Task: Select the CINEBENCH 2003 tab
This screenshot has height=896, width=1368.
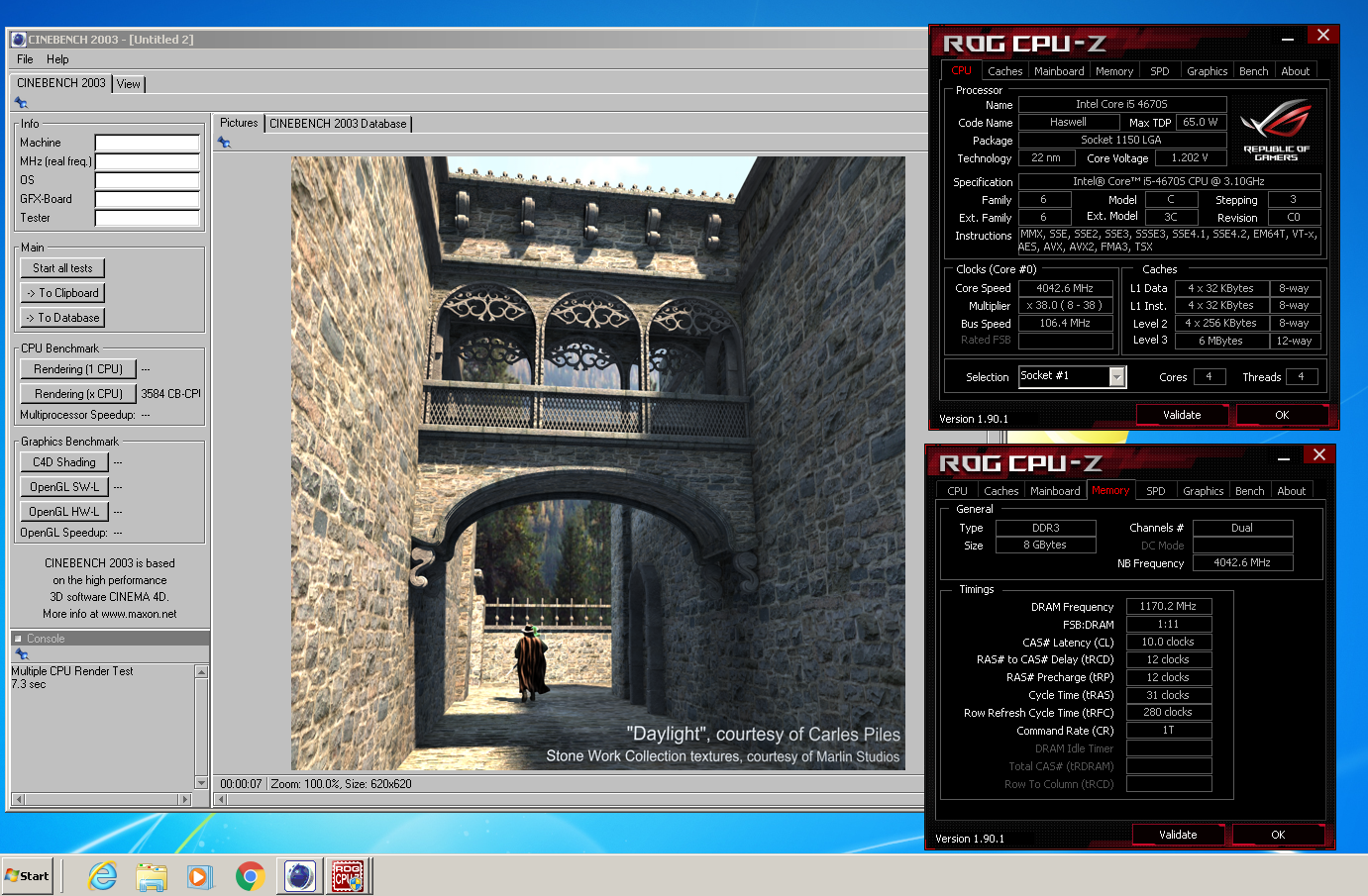Action: 61,83
